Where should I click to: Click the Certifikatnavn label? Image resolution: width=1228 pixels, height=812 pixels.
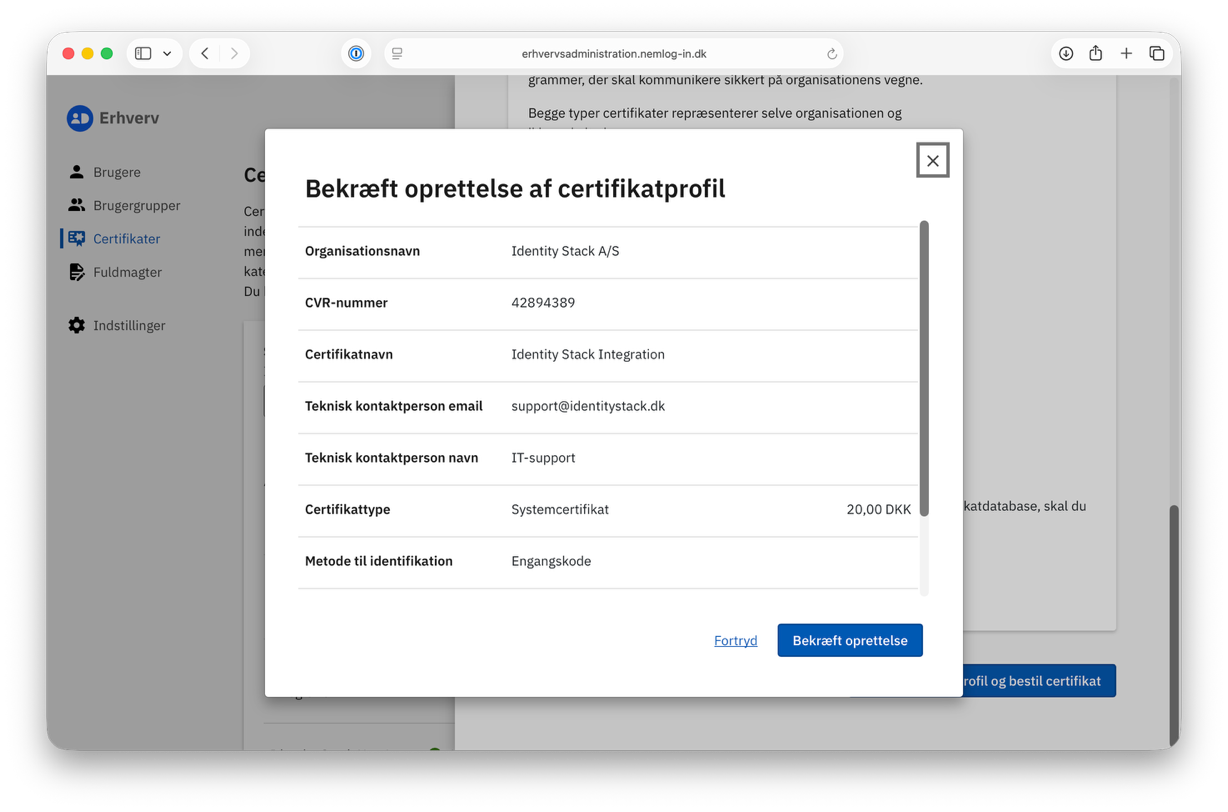tap(349, 355)
